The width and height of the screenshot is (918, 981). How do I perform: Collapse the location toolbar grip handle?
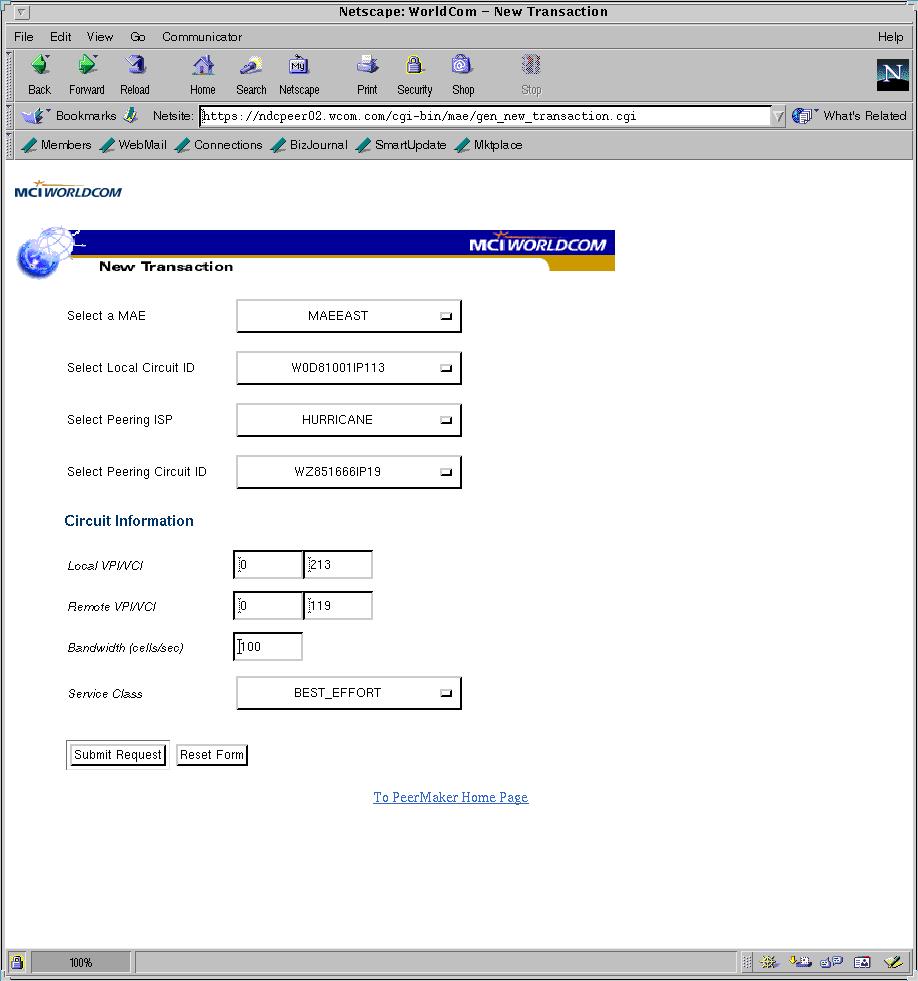pos(9,116)
